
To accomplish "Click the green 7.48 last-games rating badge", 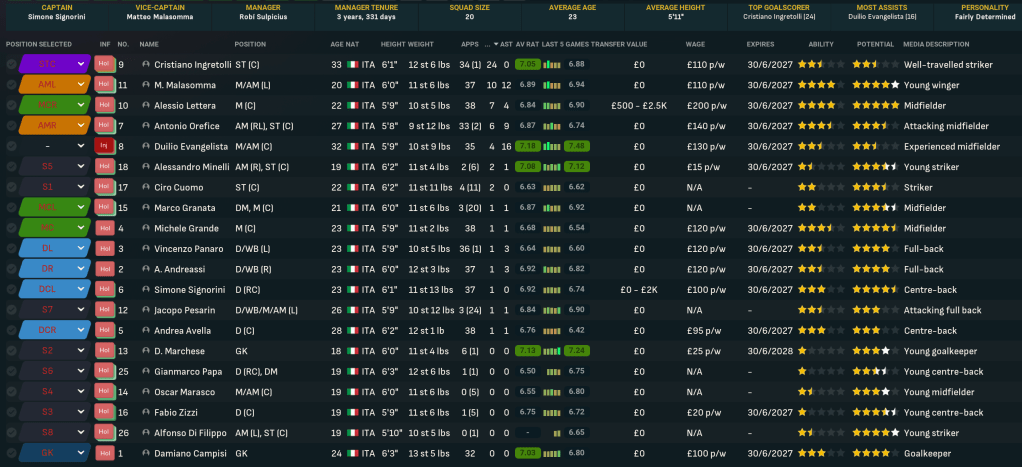I will 576,146.
